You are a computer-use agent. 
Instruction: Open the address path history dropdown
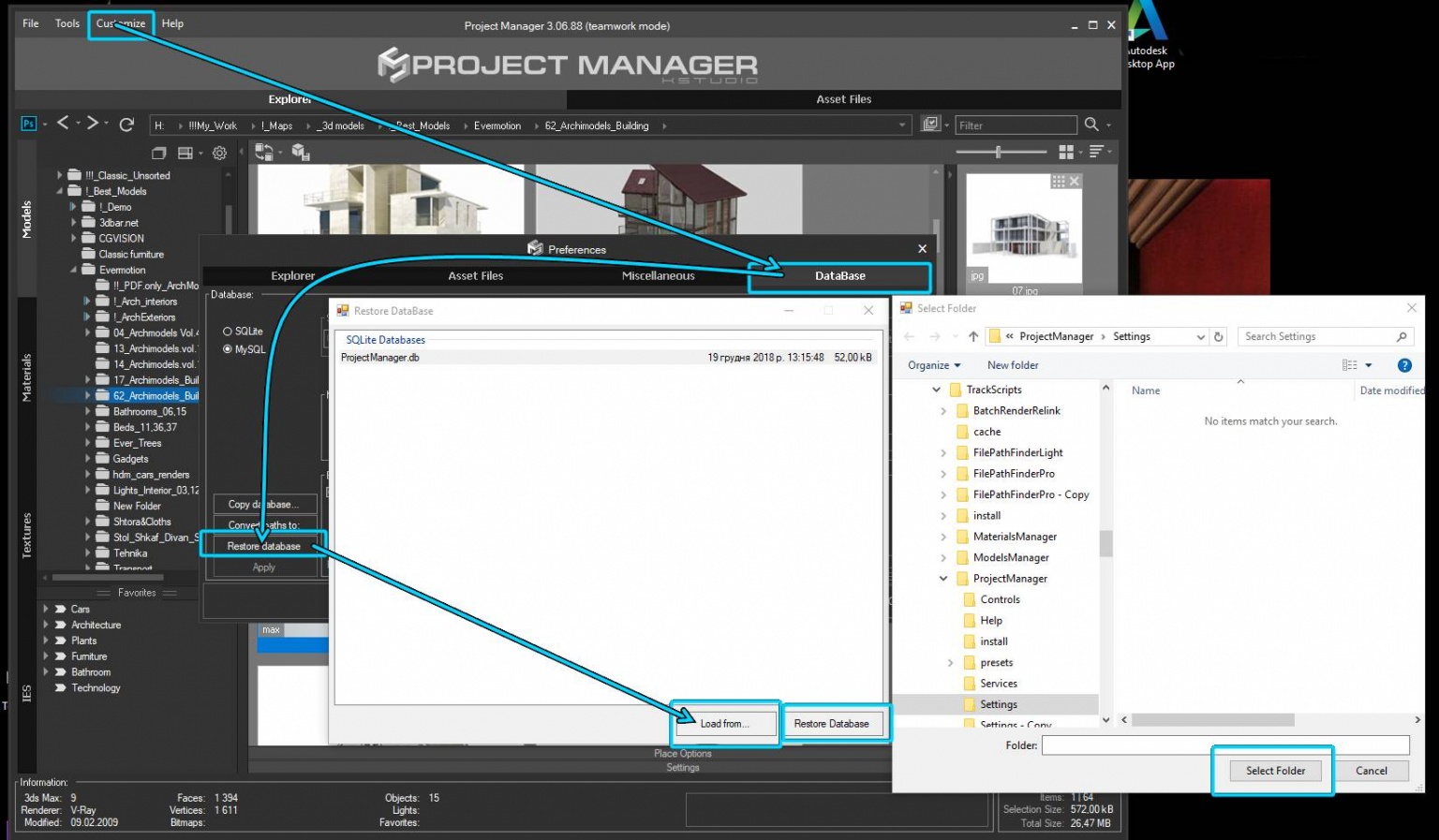coord(1200,336)
